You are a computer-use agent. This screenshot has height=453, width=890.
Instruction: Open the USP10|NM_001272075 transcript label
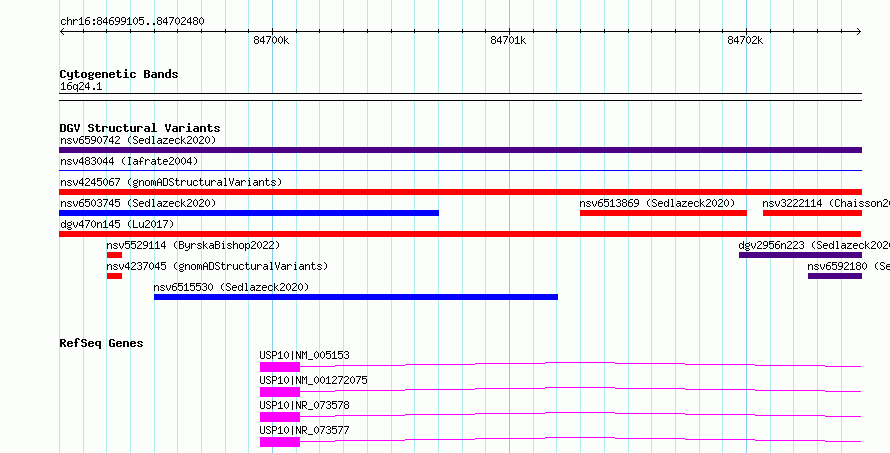tap(313, 380)
